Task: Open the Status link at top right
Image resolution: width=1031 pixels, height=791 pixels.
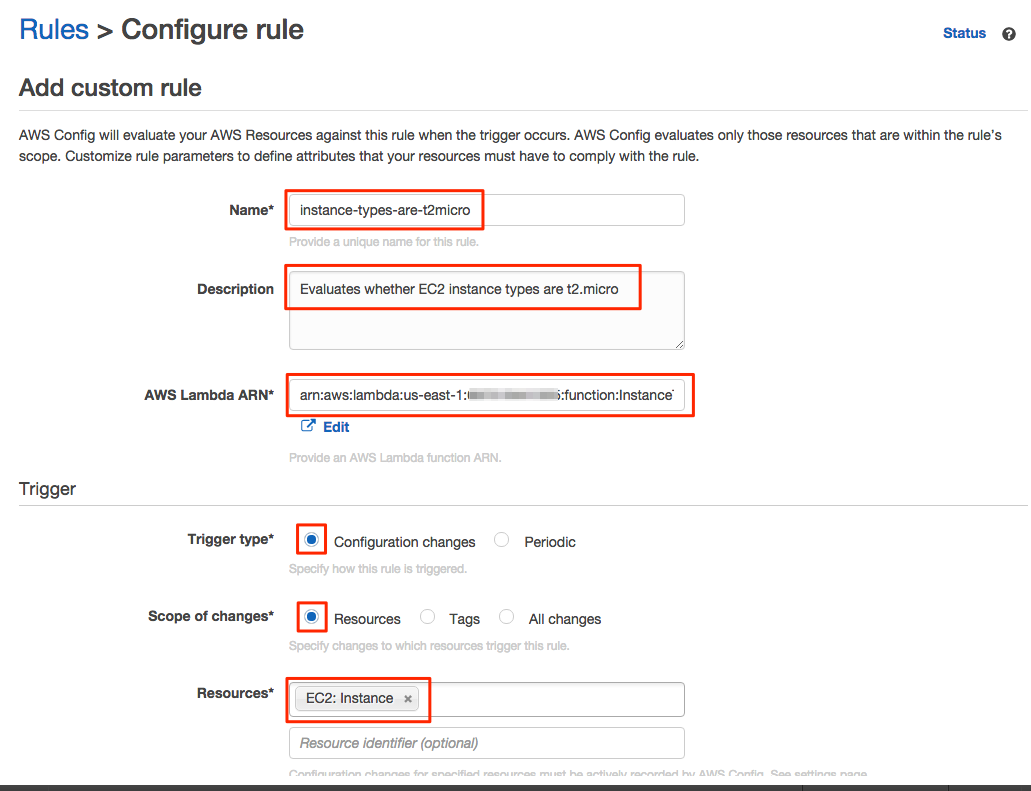Action: click(963, 33)
